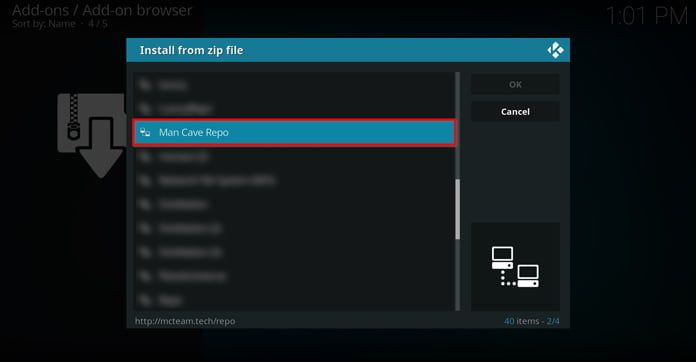The width and height of the screenshot is (696, 362).
Task: Click the 40 items - 2/4 counter
Action: point(531,321)
